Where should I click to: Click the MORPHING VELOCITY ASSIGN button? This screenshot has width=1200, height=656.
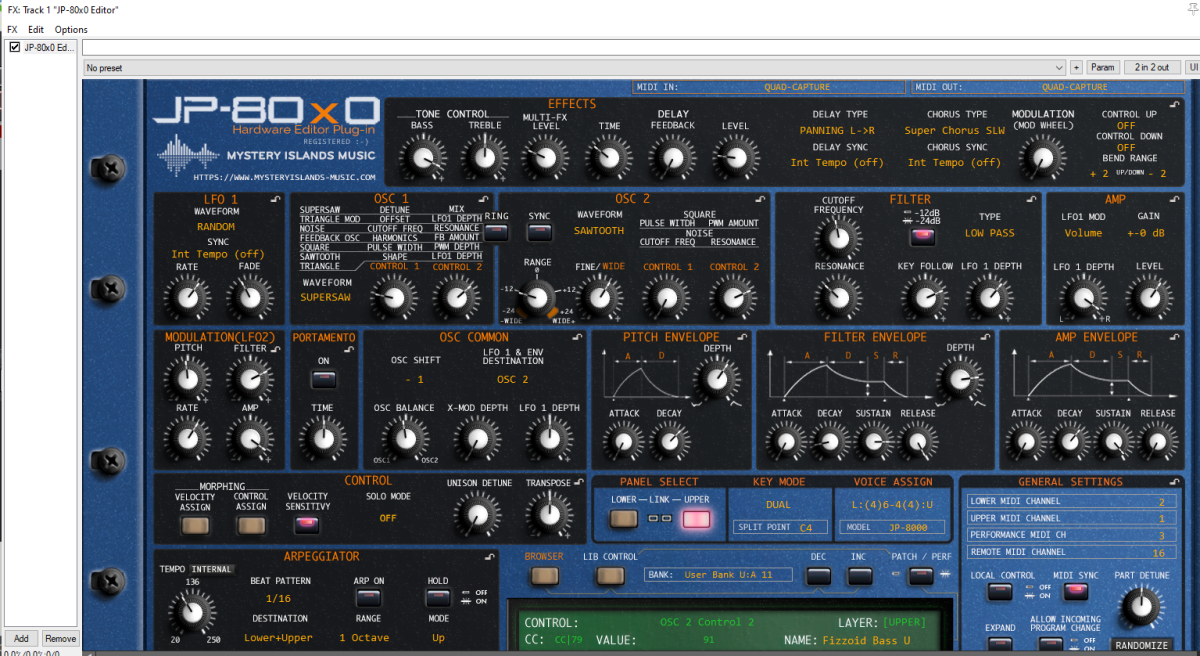pyautogui.click(x=195, y=524)
